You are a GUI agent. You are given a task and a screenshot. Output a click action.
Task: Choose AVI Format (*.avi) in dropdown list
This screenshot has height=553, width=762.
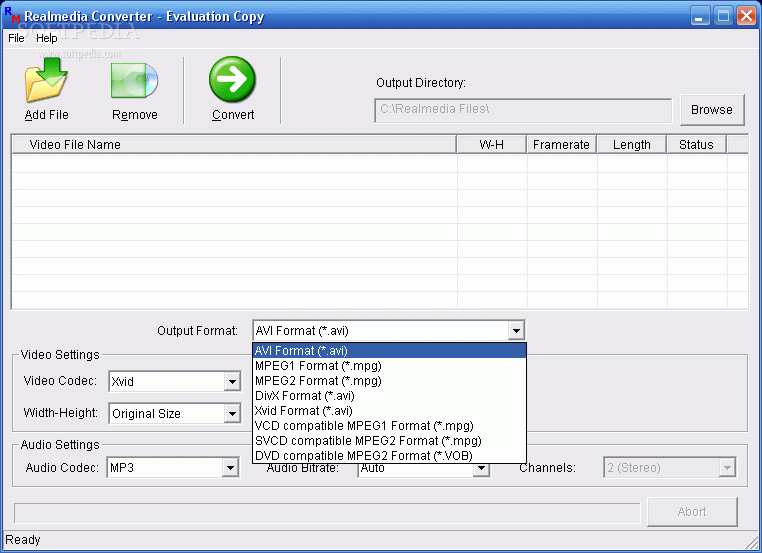click(x=389, y=350)
